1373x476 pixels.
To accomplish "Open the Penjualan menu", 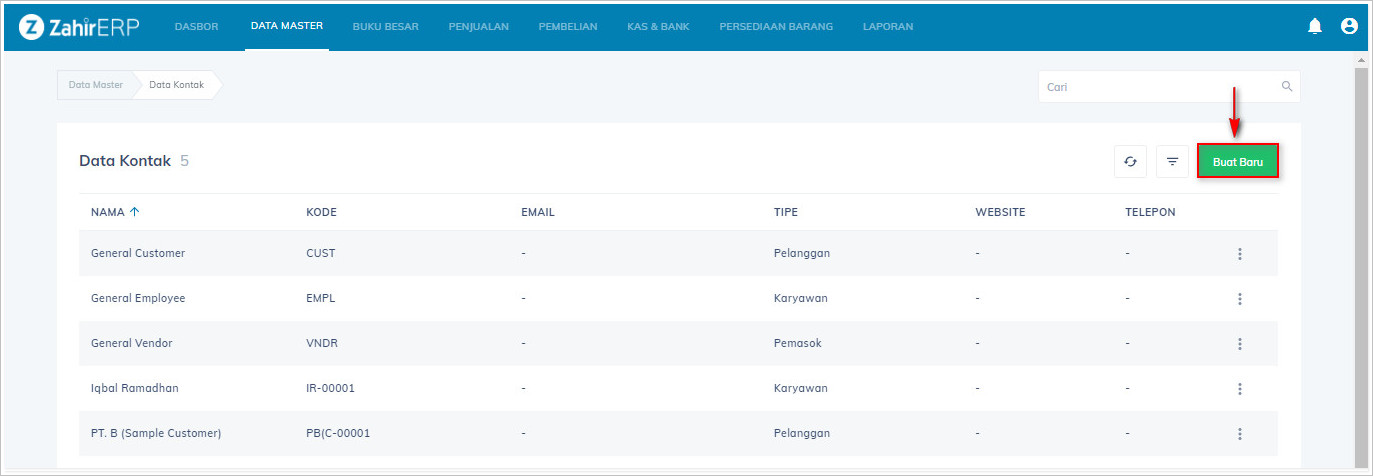I will tap(478, 27).
